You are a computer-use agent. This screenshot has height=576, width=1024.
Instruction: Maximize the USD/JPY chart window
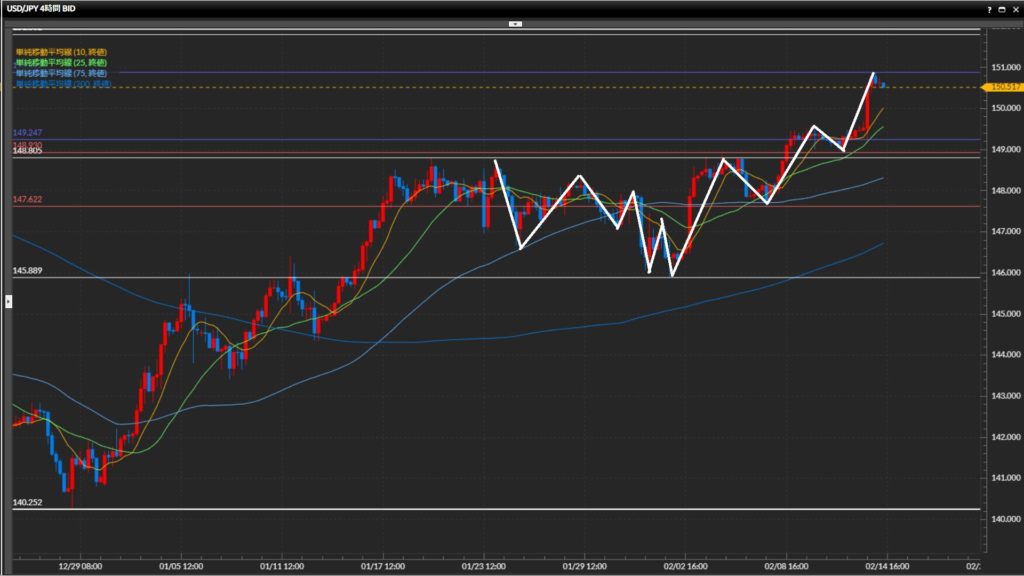tap(1001, 8)
